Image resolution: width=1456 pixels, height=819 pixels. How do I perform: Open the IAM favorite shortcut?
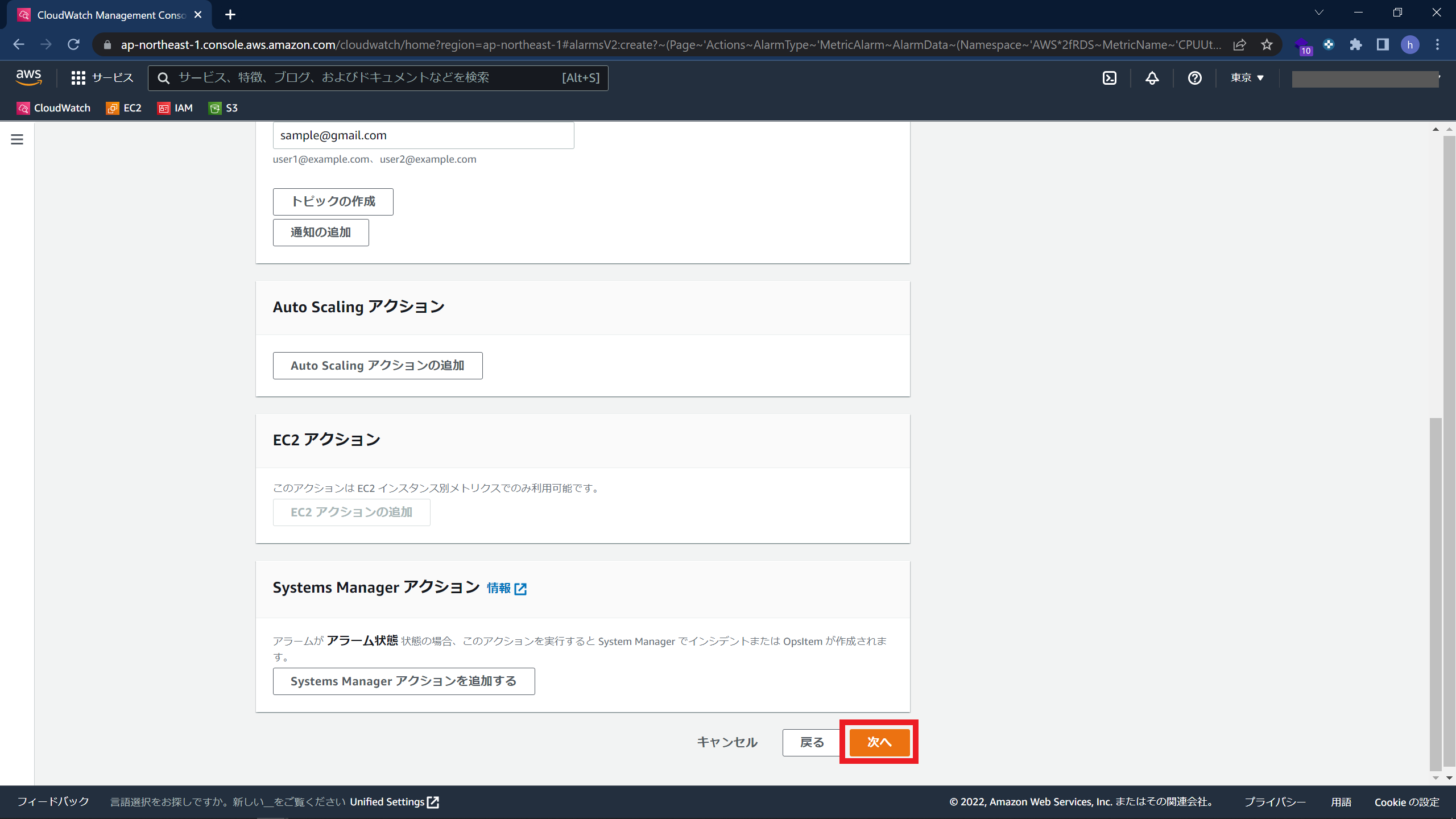[x=175, y=108]
